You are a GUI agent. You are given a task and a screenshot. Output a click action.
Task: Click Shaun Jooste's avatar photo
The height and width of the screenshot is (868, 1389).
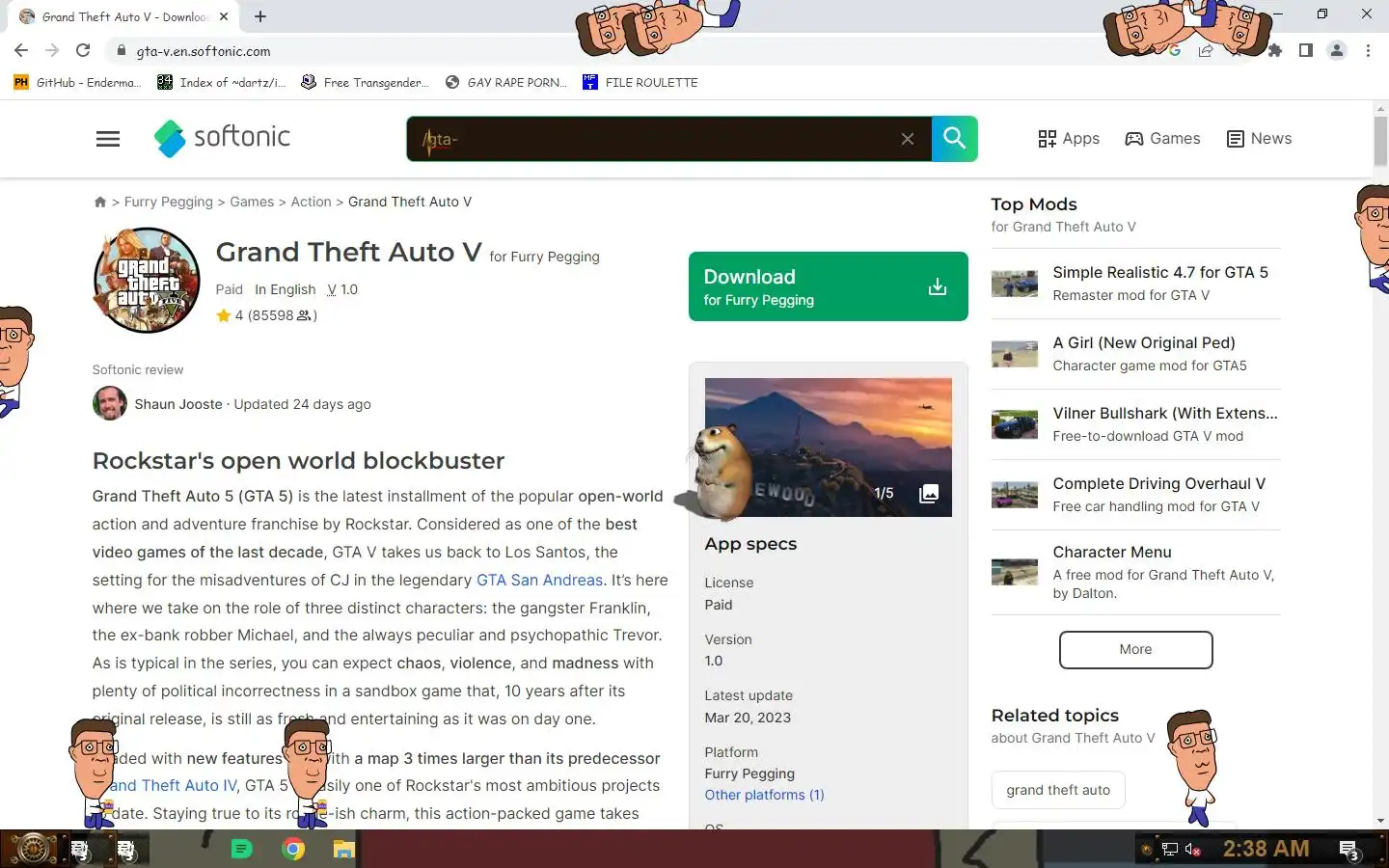(x=110, y=403)
